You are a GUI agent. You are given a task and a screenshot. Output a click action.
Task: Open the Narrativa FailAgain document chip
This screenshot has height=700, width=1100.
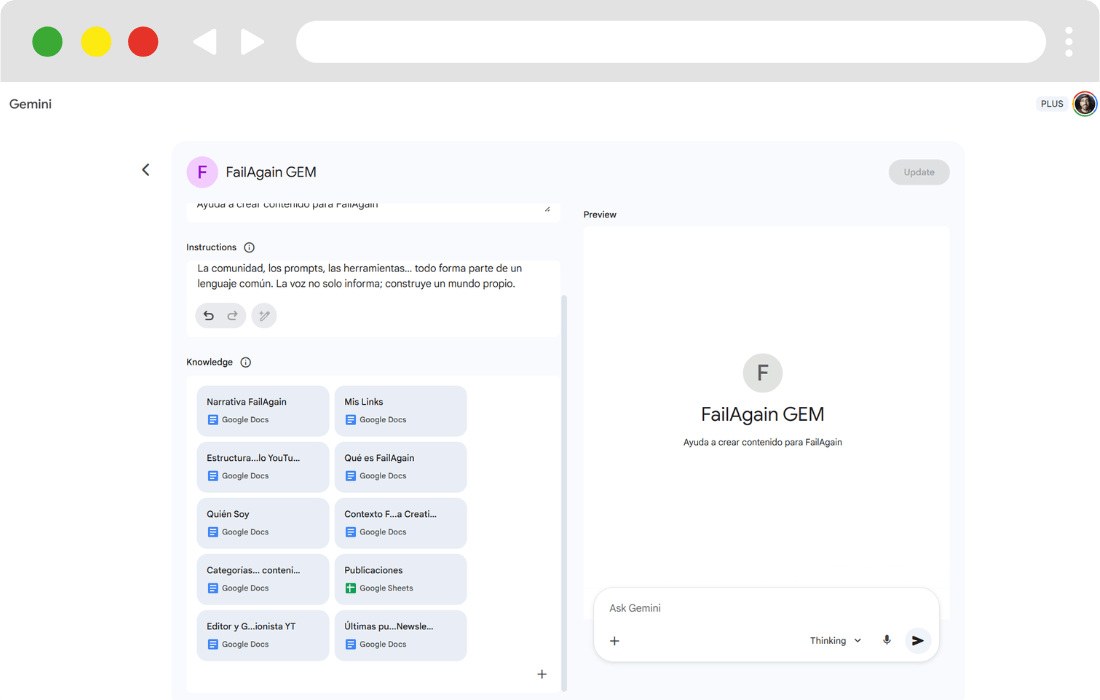263,410
